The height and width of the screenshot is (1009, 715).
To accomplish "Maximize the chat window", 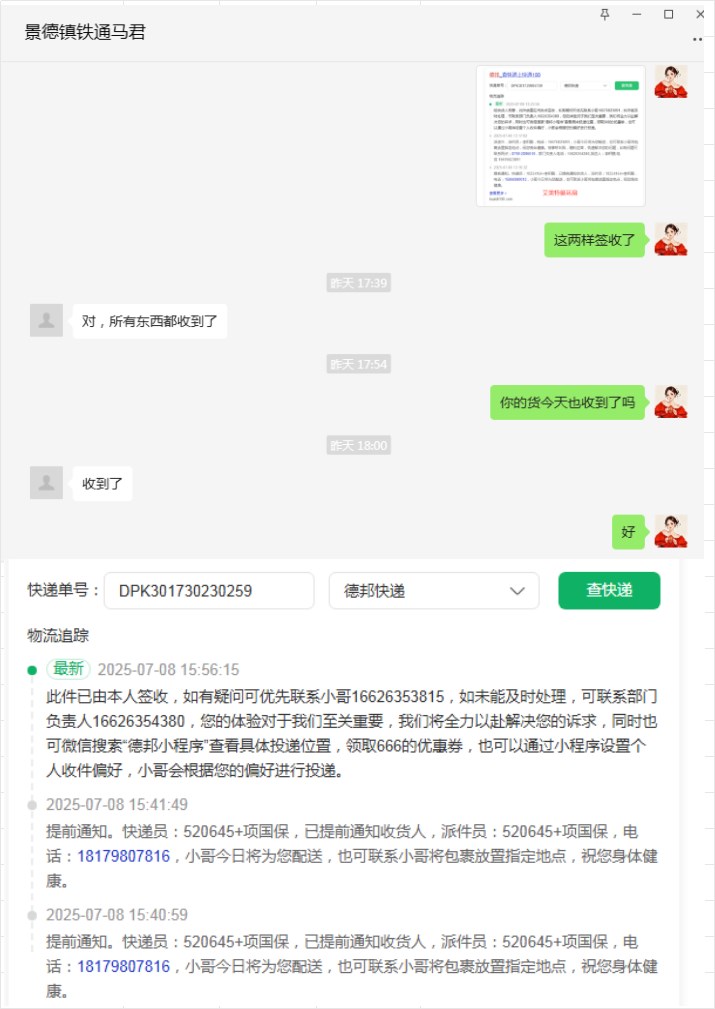I will pos(669,14).
